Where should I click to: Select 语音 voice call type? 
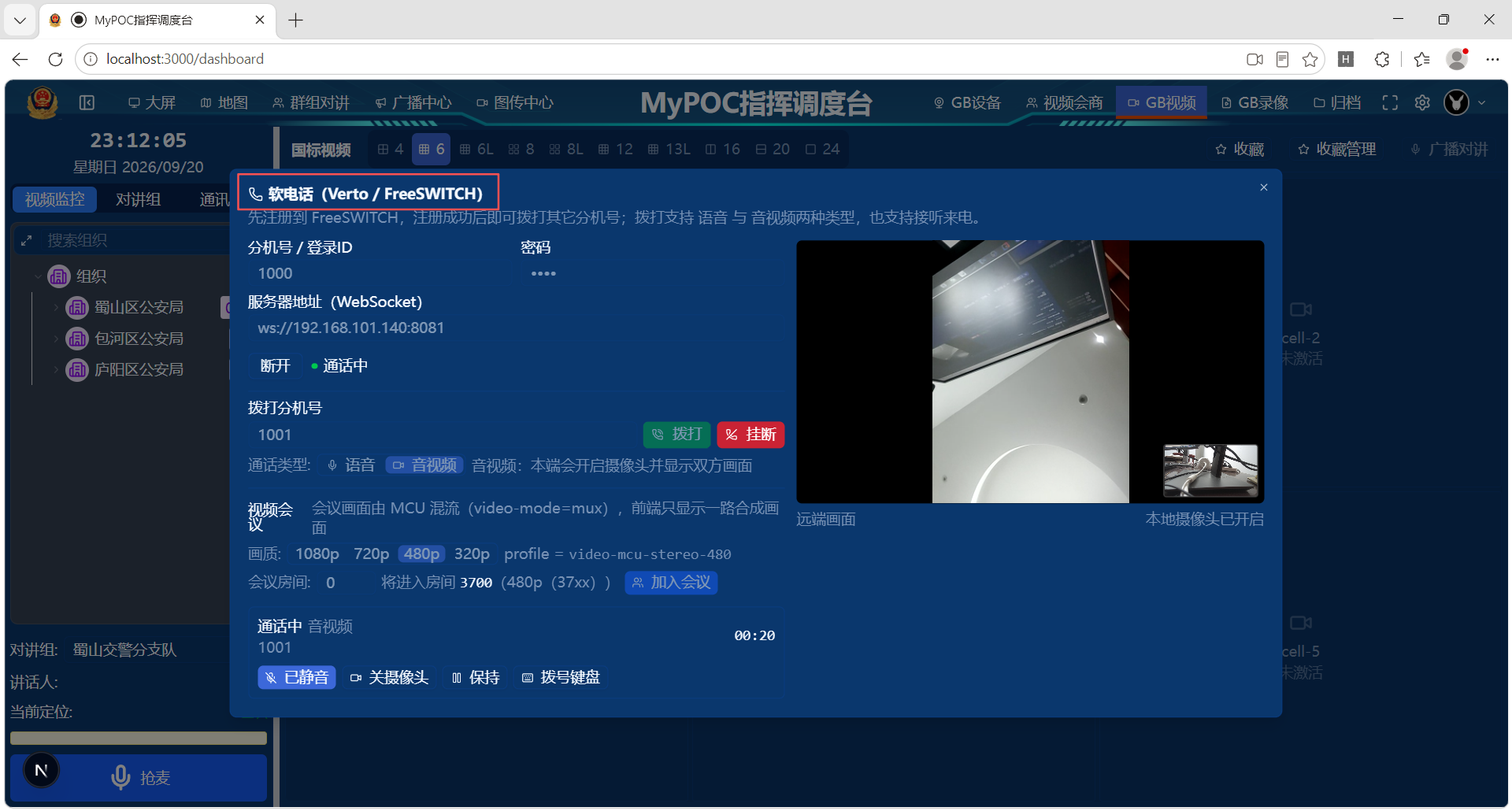[351, 466]
